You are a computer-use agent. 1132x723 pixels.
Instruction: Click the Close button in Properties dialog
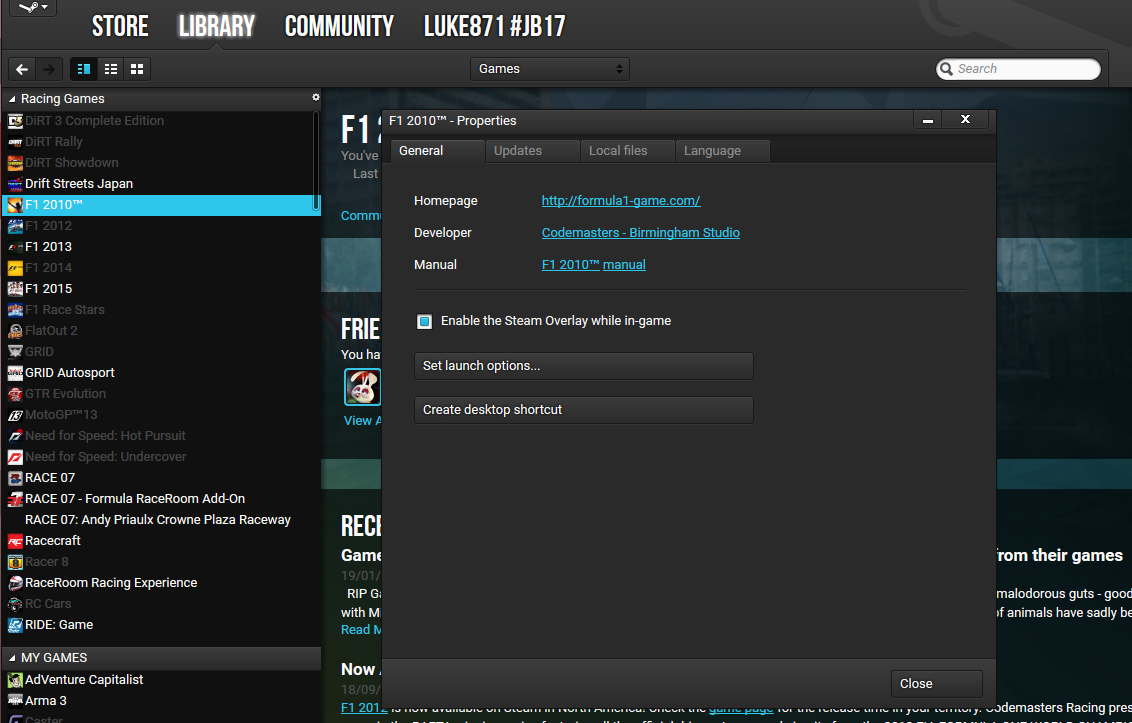(936, 683)
